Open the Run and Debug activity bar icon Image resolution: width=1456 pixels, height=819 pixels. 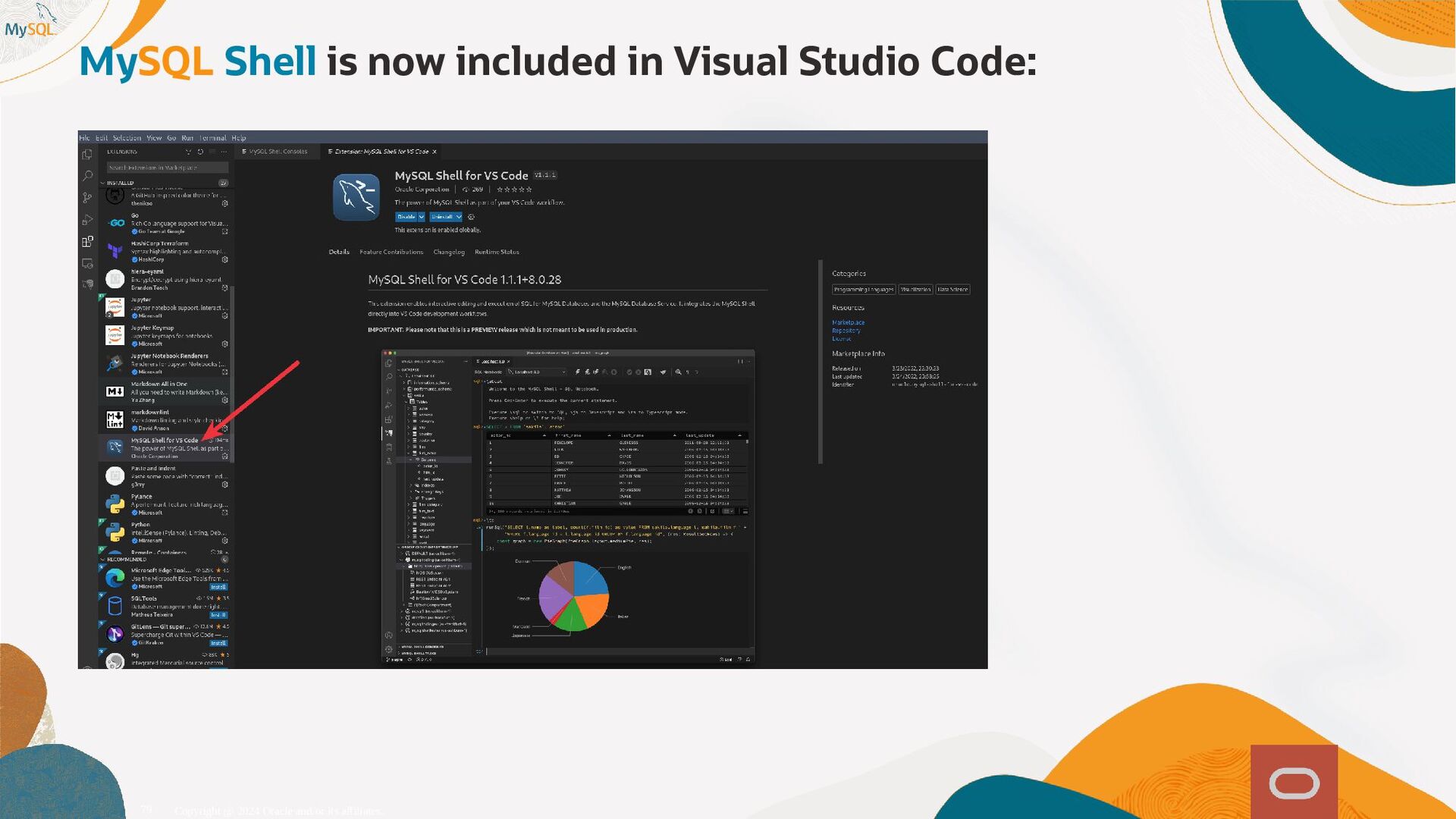tap(87, 220)
